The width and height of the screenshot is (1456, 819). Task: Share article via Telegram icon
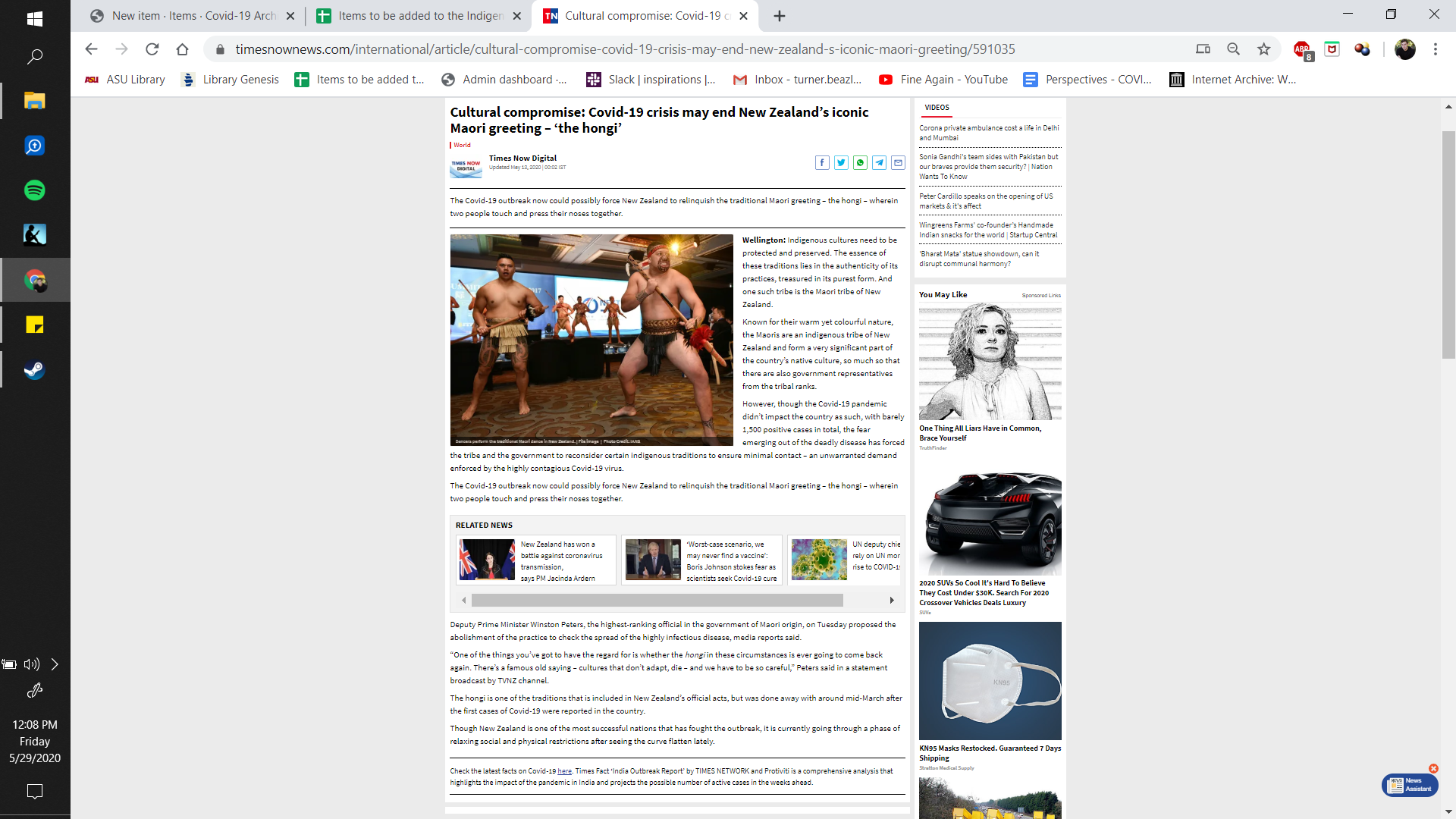(879, 162)
